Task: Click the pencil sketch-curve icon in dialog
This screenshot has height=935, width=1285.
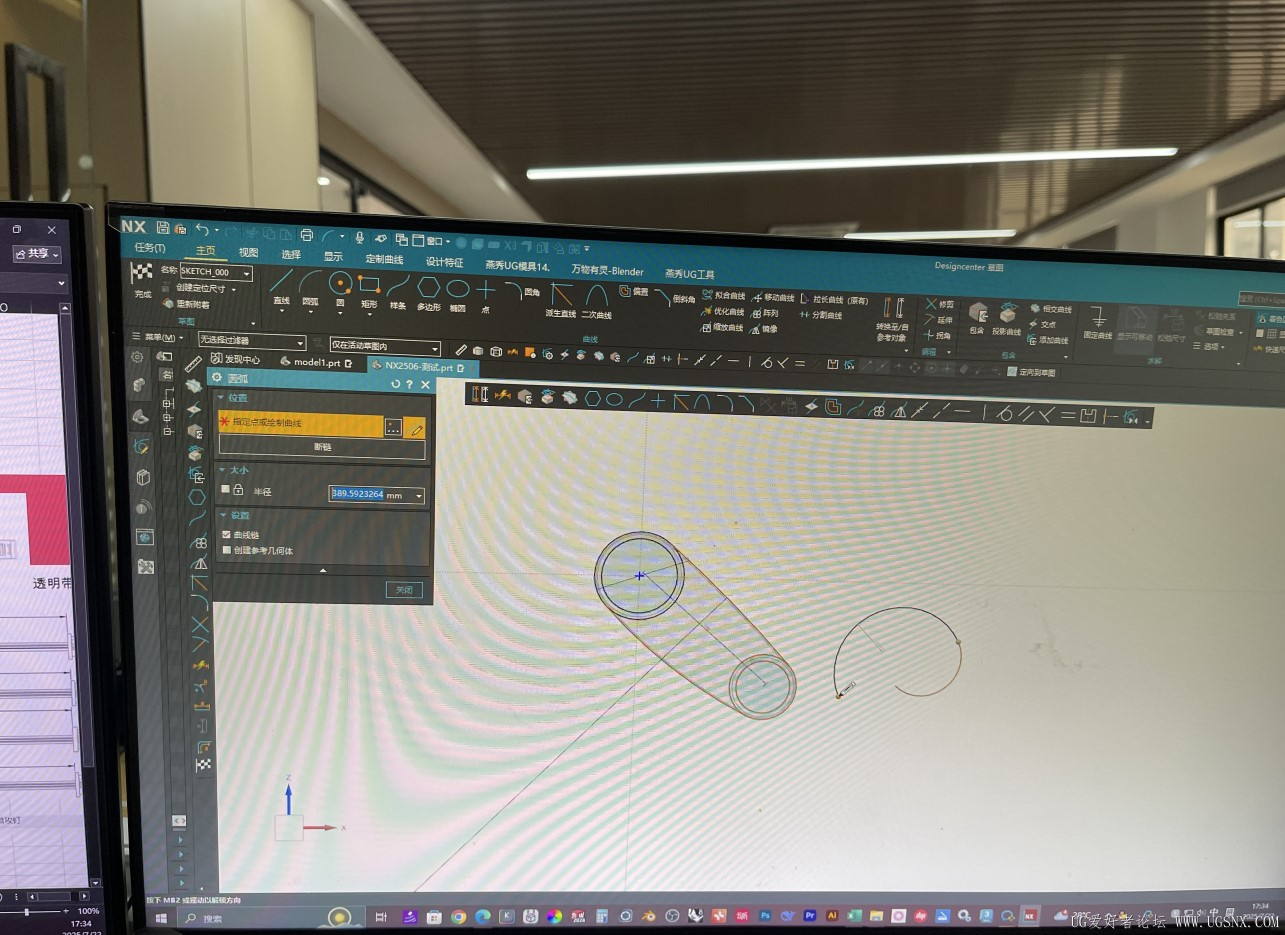Action: (x=417, y=428)
